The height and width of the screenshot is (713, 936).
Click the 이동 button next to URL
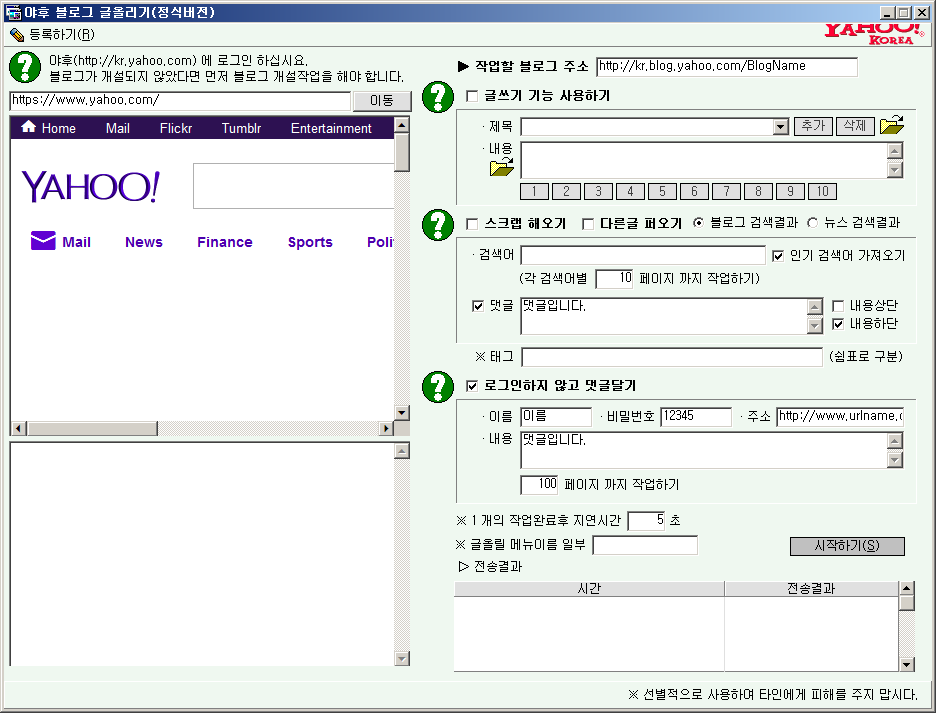pos(382,101)
